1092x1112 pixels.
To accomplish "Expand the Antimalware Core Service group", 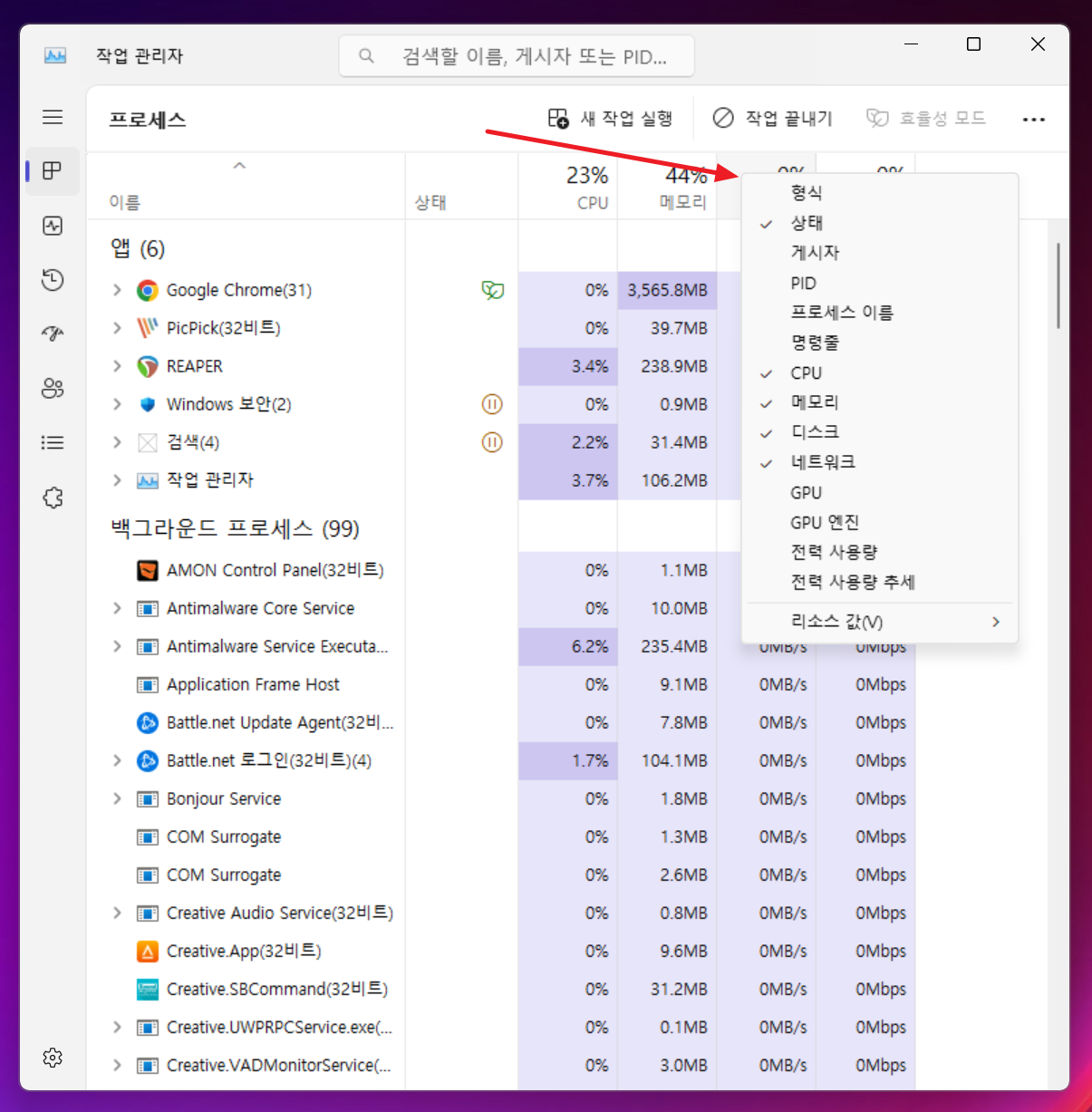I will tap(117, 608).
